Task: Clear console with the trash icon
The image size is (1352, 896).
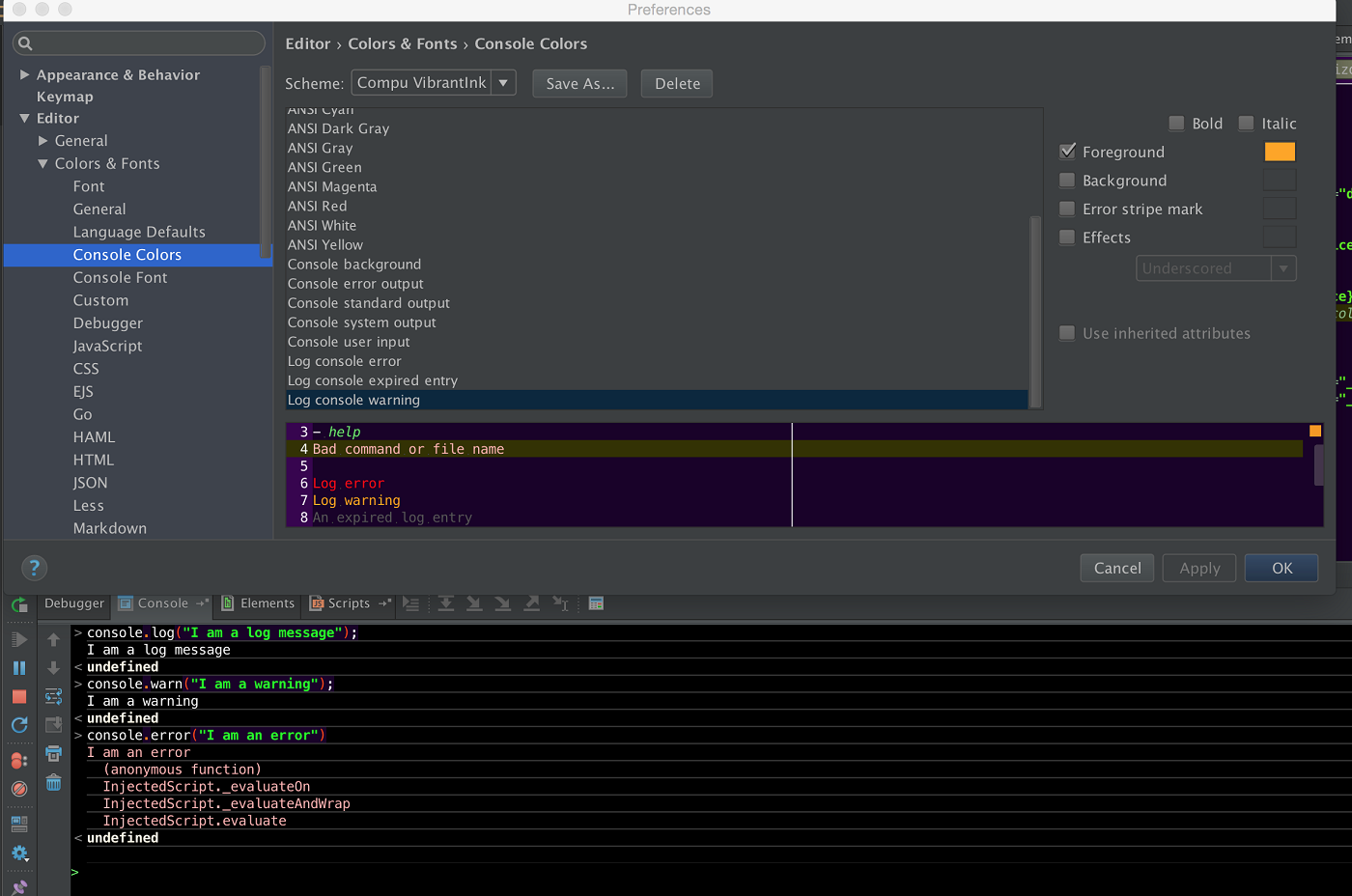Action: (x=54, y=783)
